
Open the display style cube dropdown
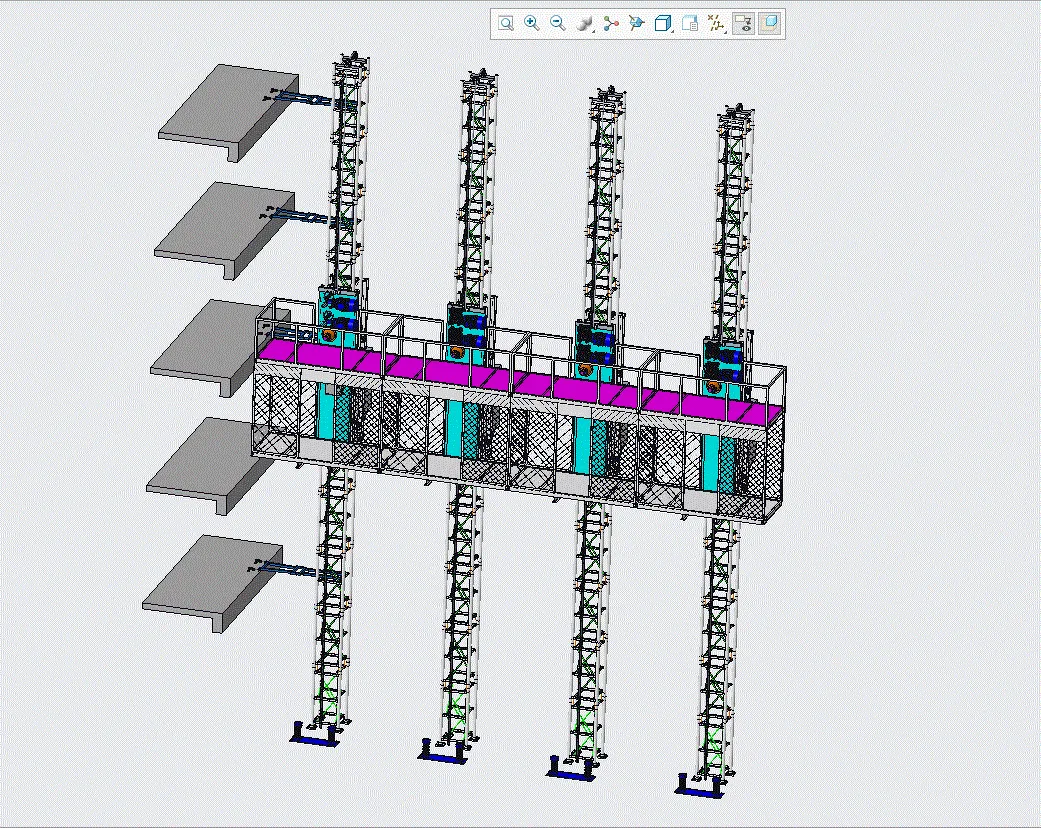coord(663,24)
